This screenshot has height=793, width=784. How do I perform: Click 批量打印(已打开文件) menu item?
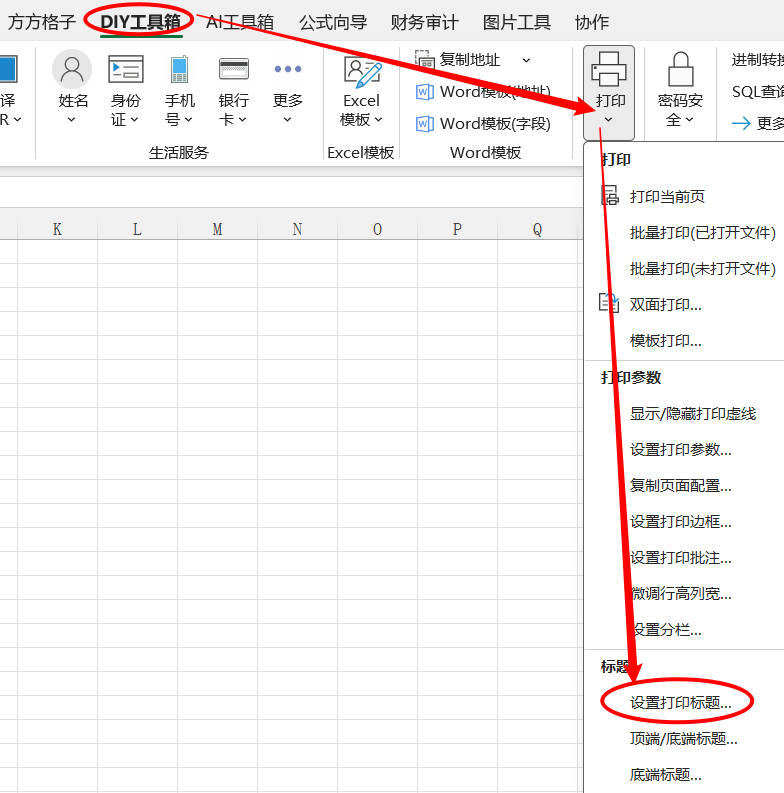(702, 233)
